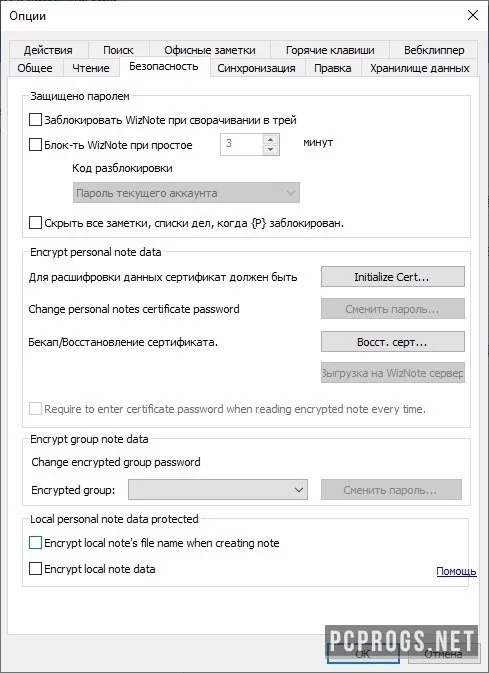The image size is (489, 673).
Task: Expand Encrypted group combo box
Action: (x=218, y=490)
